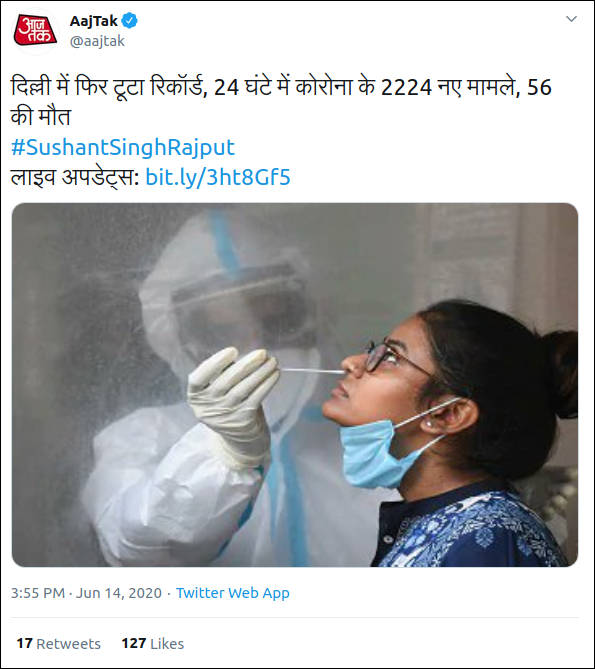Open the tweet options chevron menu
Screen dimensions: 595x669
click(x=571, y=19)
